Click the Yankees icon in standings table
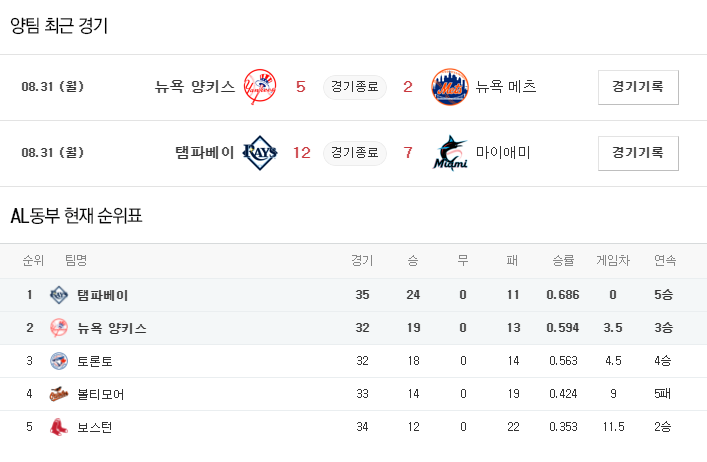The height and width of the screenshot is (462, 707). tap(58, 328)
